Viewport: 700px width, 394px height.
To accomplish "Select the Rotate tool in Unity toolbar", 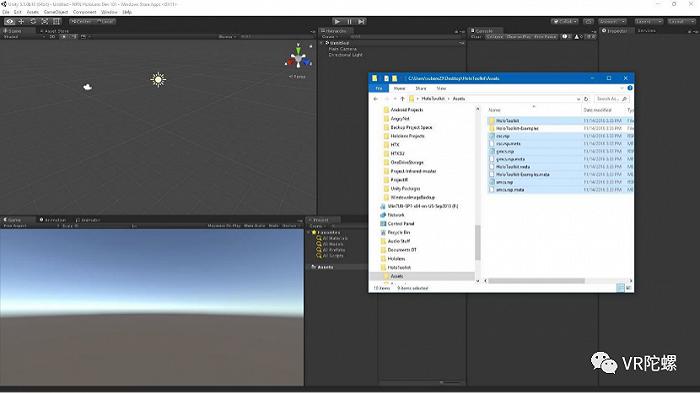I will click(33, 21).
